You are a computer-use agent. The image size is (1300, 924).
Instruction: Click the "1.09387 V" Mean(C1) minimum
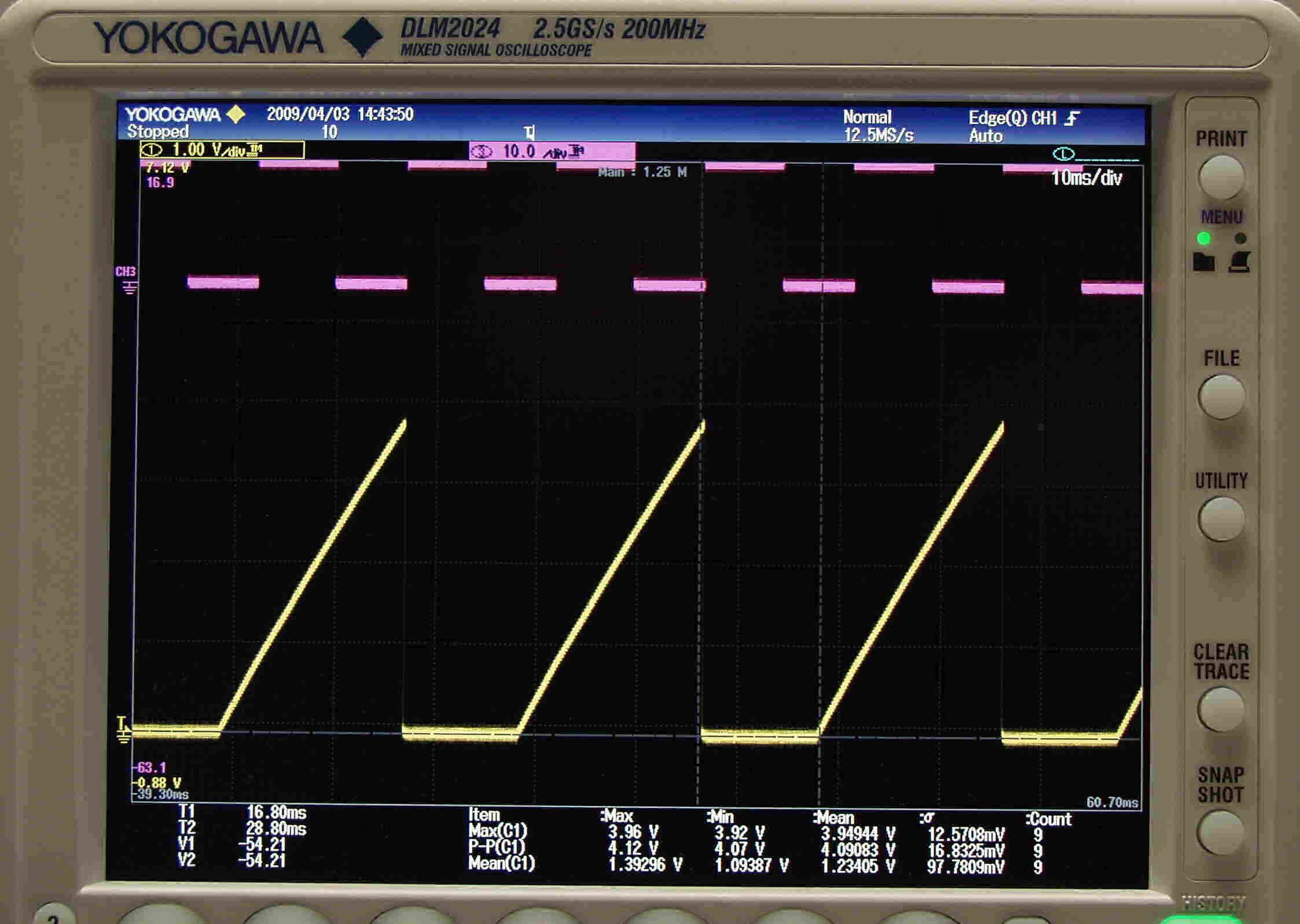(751, 866)
